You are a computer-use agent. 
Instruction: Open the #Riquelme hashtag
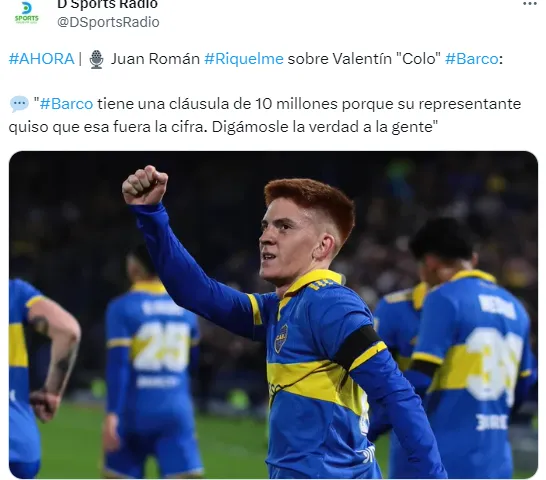[244, 59]
